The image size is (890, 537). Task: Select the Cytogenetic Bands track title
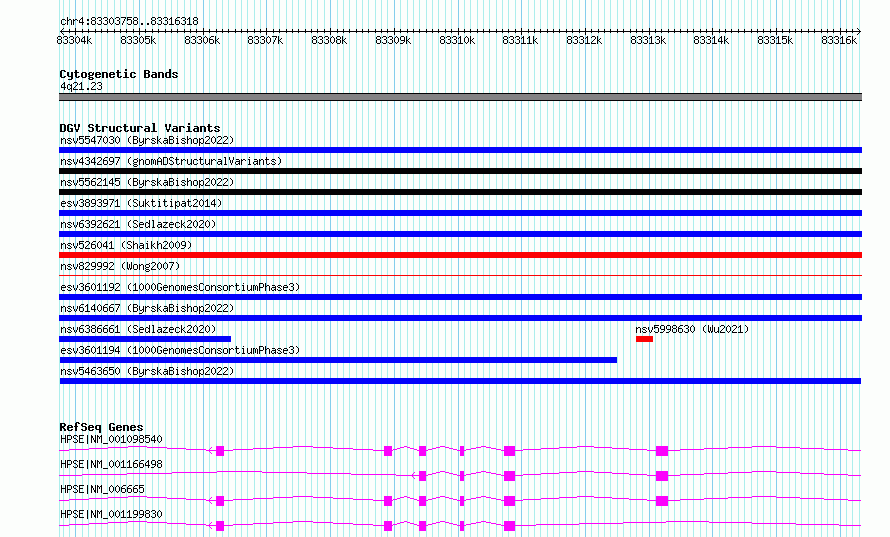click(x=119, y=74)
